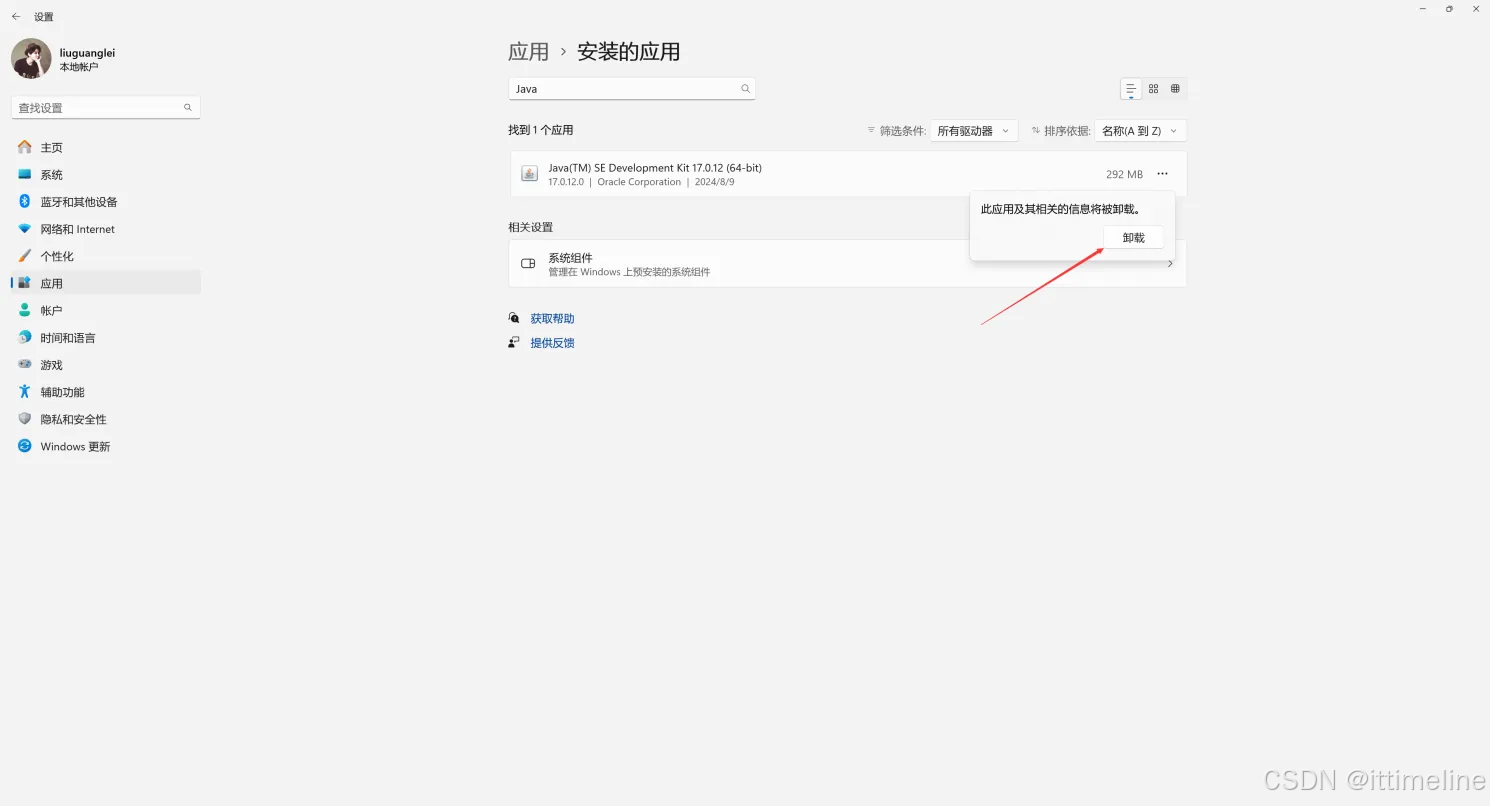
Task: Click the filter icon beside 筛选条件
Action: point(871,131)
